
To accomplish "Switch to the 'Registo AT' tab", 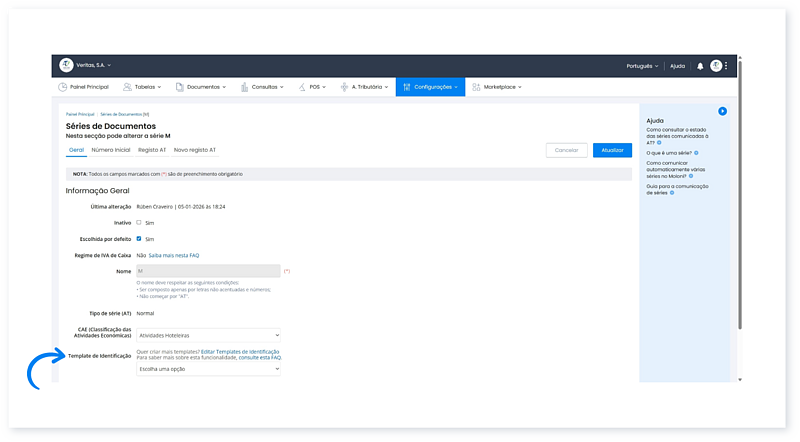I will (x=152, y=149).
